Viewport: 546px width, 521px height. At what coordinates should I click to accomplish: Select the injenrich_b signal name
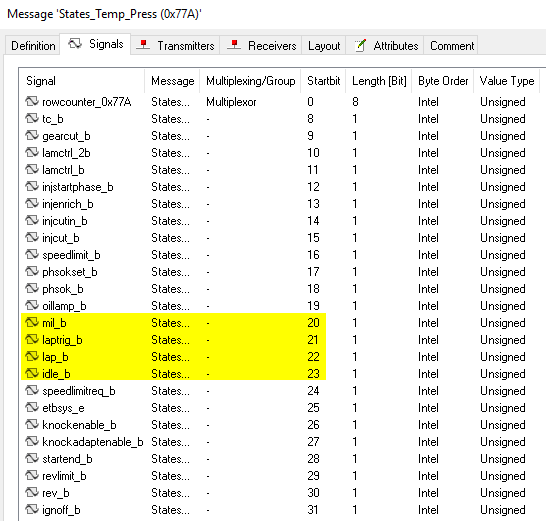[68, 204]
